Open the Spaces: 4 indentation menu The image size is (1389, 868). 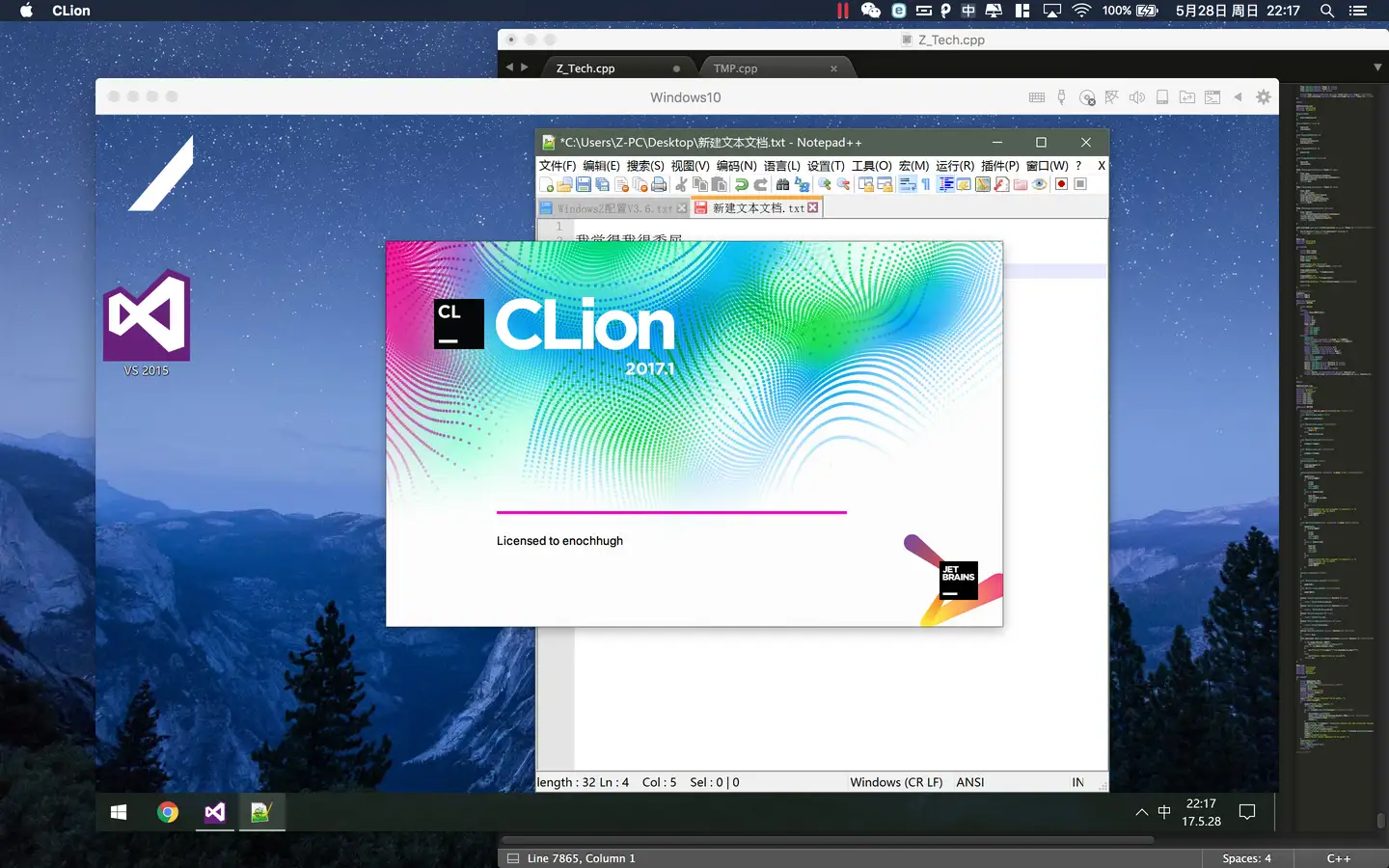point(1246,858)
